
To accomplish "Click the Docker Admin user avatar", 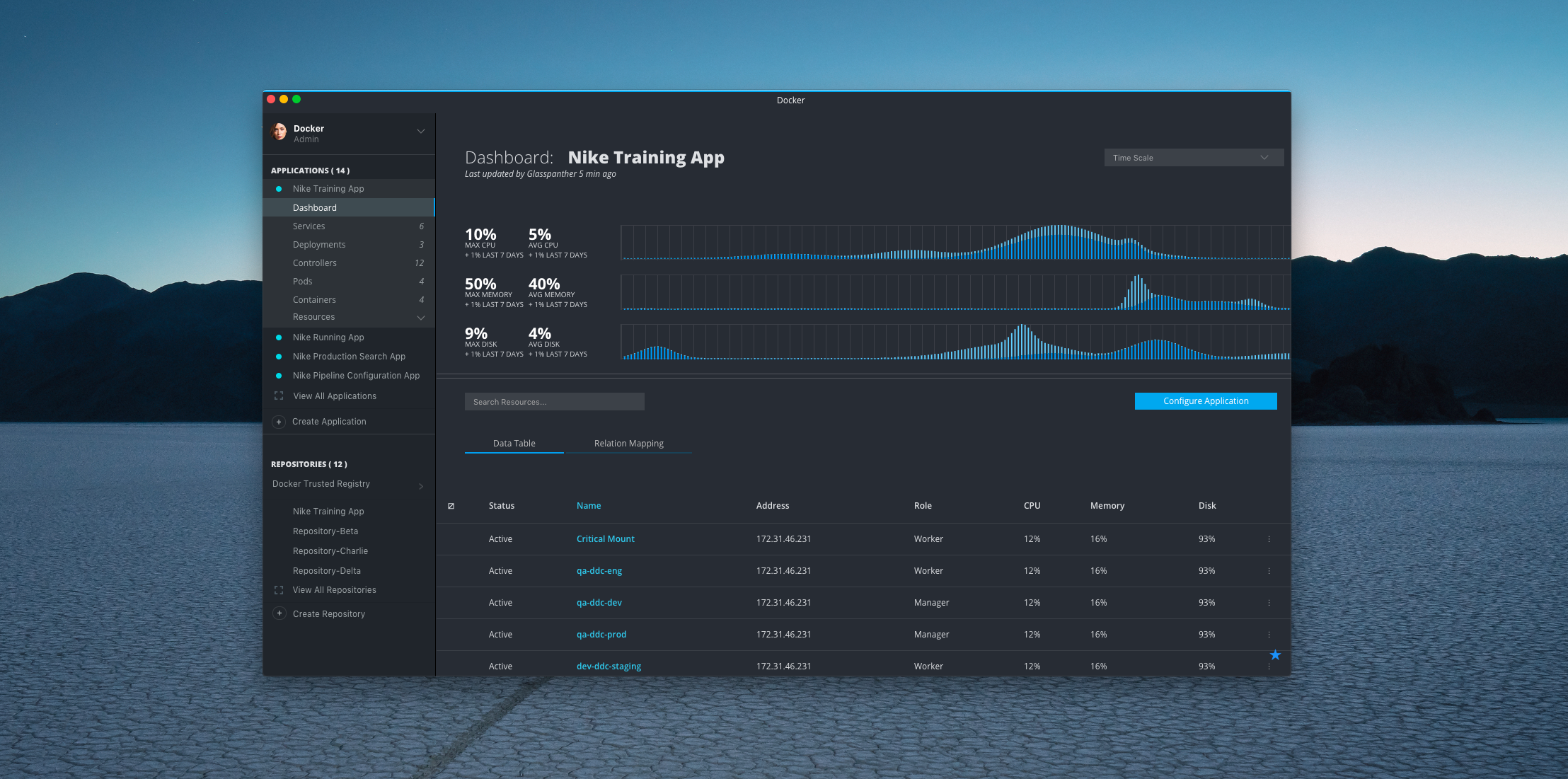I will coord(279,132).
